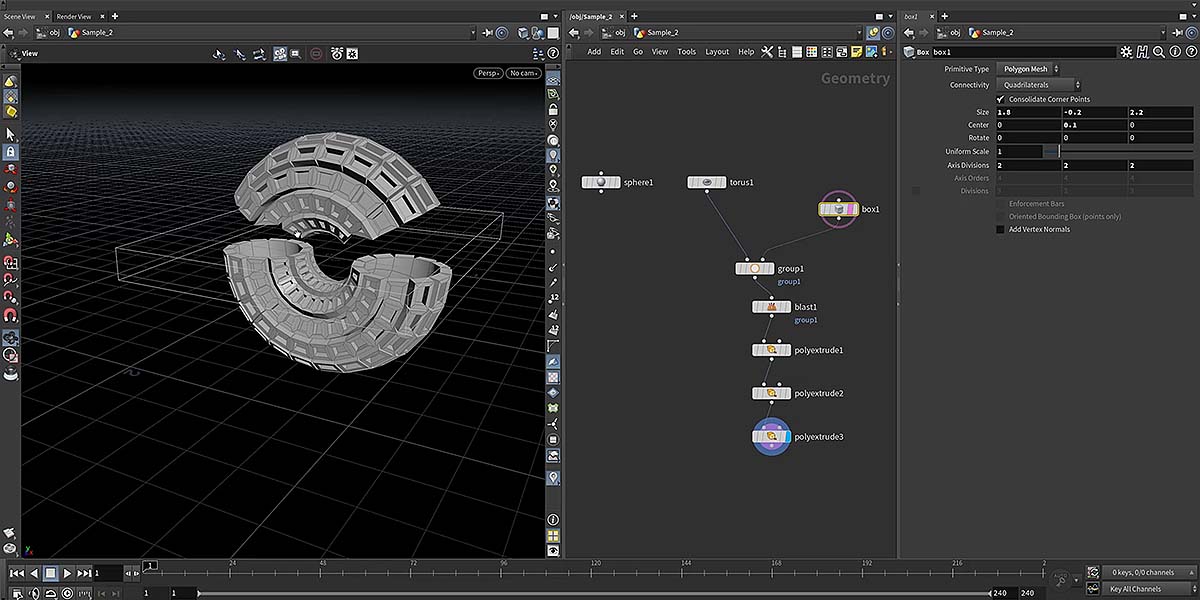Screen dimensions: 1200x600
Task: Toggle Oriented Bounding Box checkbox
Action: coord(1000,216)
